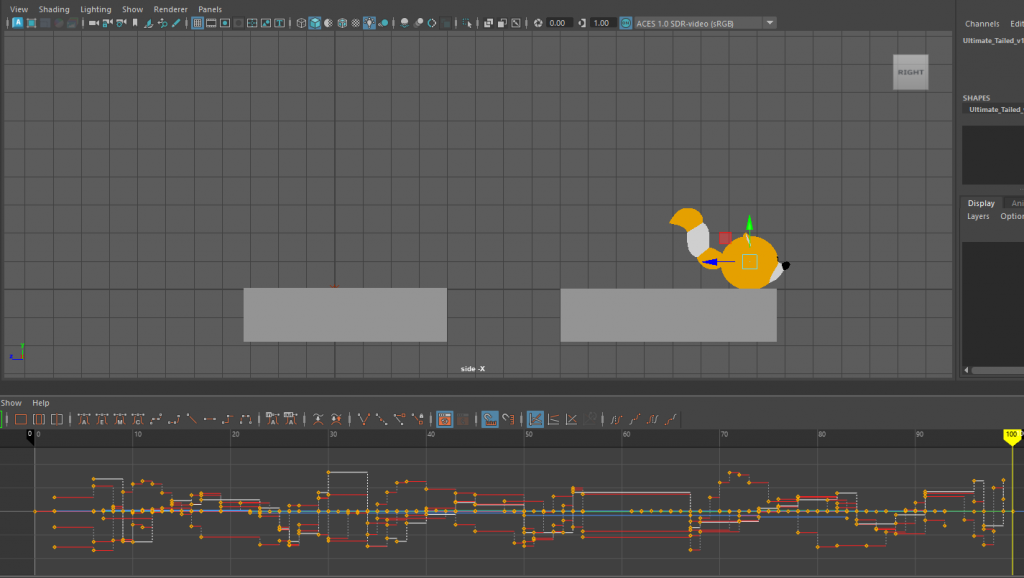Click the Motion Blur icon
Viewport: 1024px width, 578px height.
pyautogui.click(x=419, y=23)
